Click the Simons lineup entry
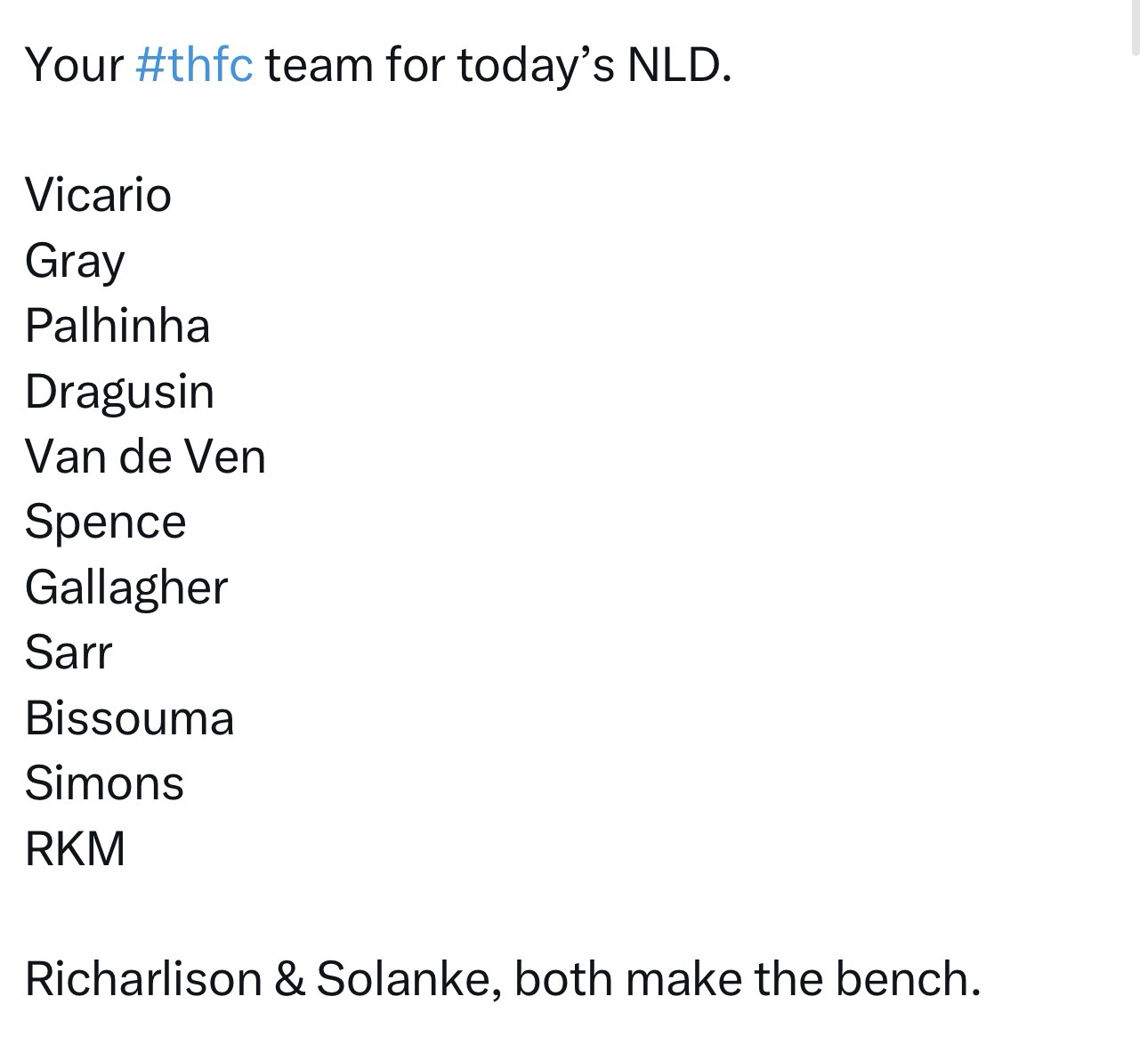1148x1045 pixels. click(x=104, y=783)
